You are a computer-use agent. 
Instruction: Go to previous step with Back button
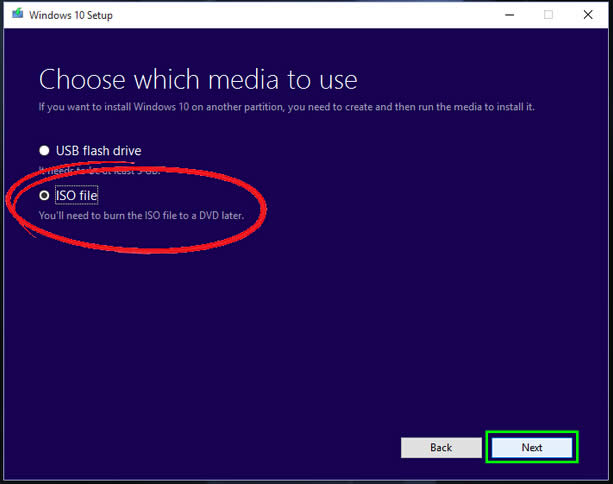pos(441,447)
